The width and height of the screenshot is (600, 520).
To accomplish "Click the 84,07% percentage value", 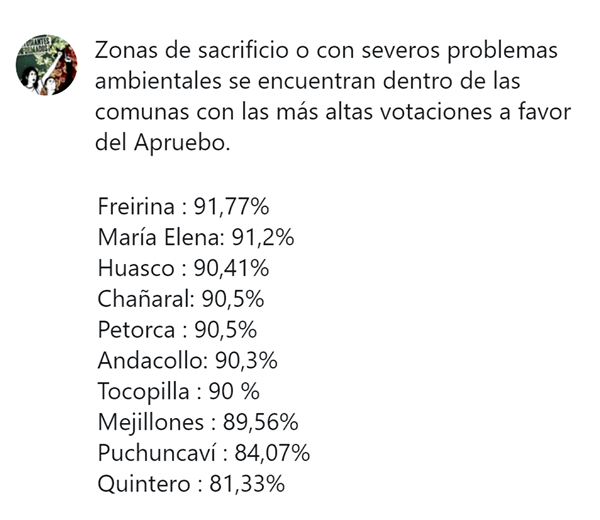I will point(273,454).
